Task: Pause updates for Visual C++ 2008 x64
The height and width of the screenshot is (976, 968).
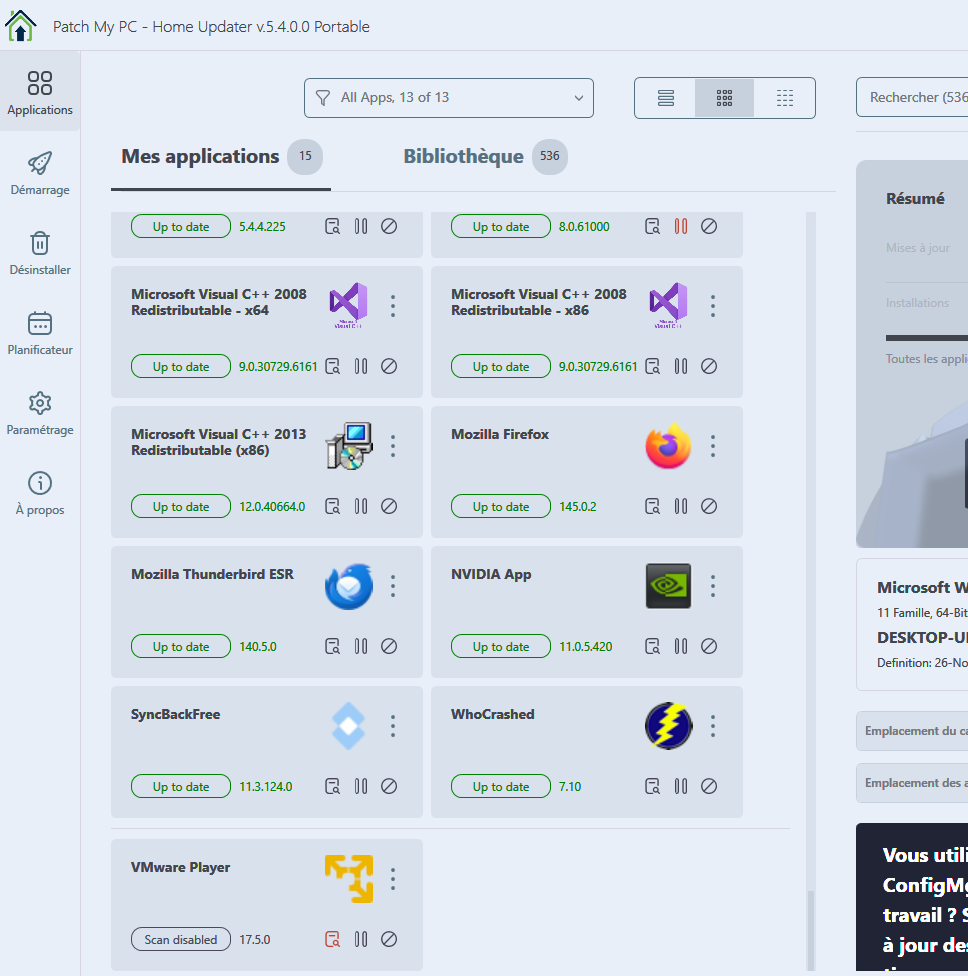Action: pyautogui.click(x=361, y=367)
